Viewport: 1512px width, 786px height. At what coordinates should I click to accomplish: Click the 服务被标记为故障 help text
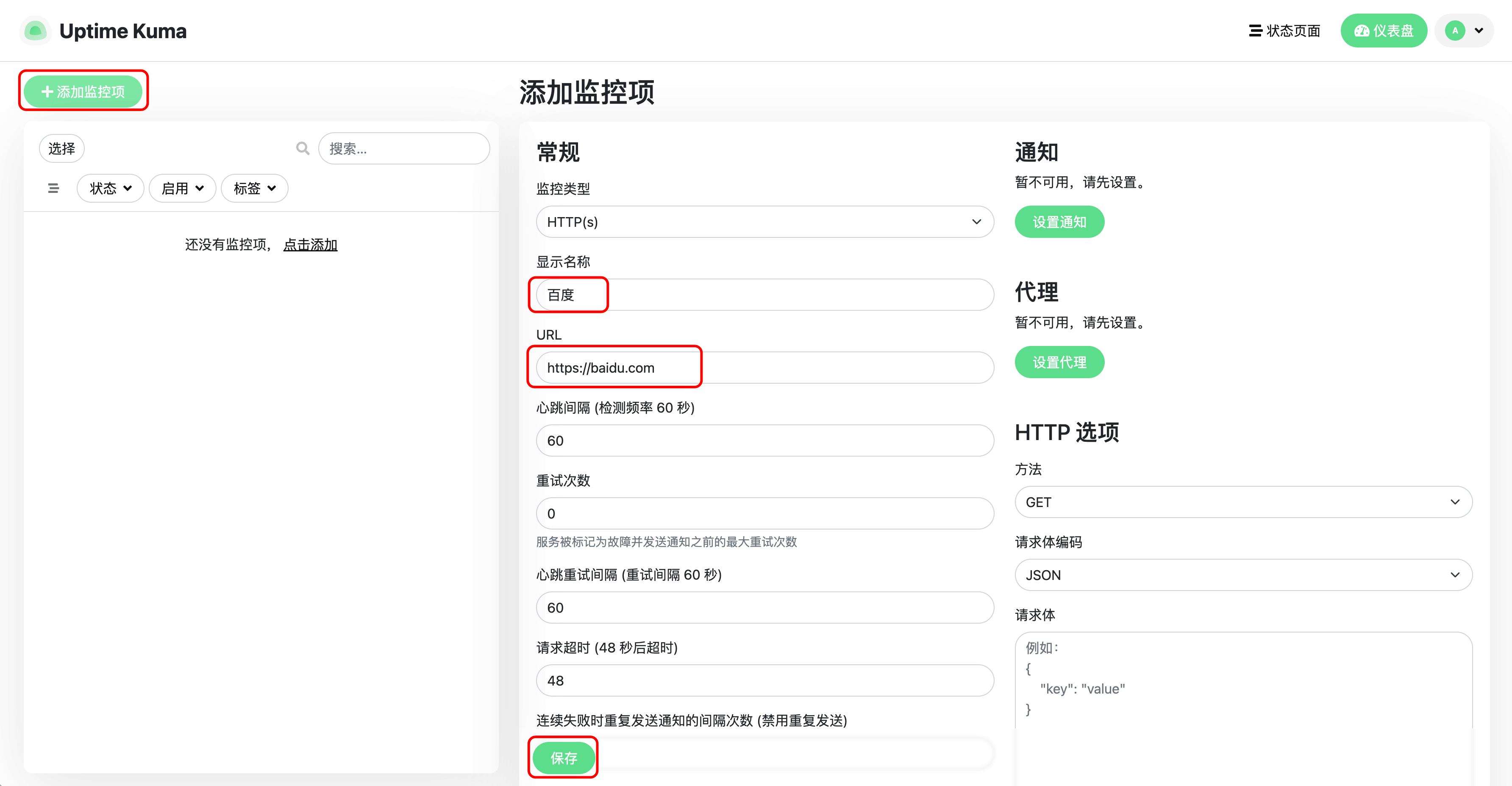(x=666, y=542)
